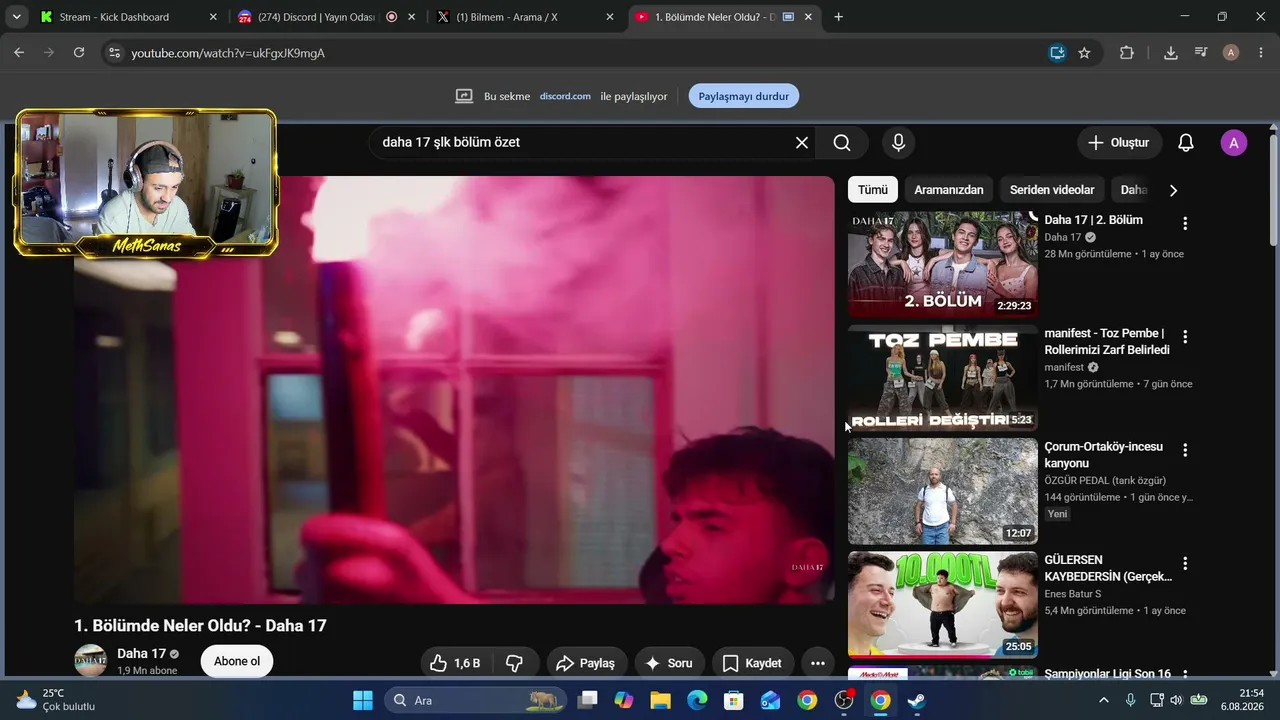The image size is (1280, 720).
Task: Select the Aramanızdan filter chip
Action: coord(949,190)
